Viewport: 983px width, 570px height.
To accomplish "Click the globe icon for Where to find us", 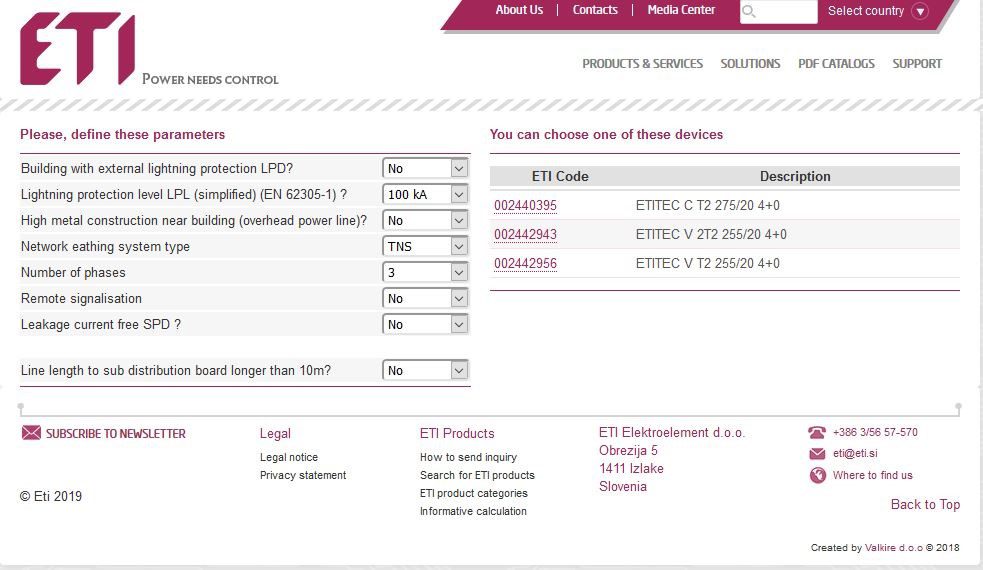I will (817, 475).
